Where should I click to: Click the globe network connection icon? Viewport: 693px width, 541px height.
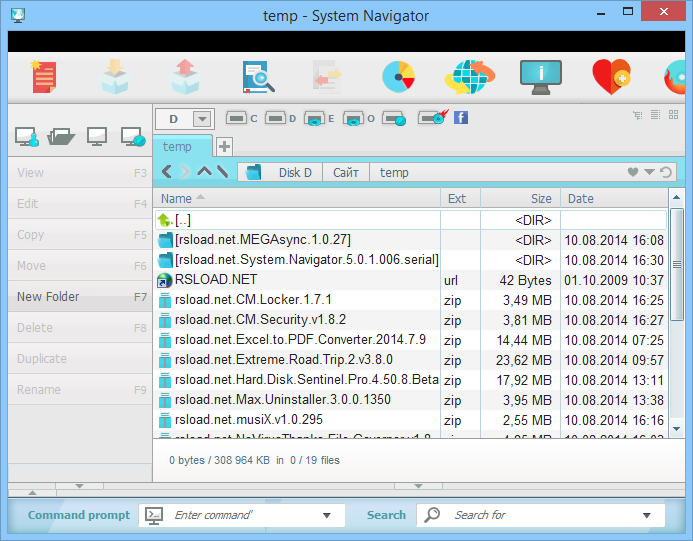(469, 77)
